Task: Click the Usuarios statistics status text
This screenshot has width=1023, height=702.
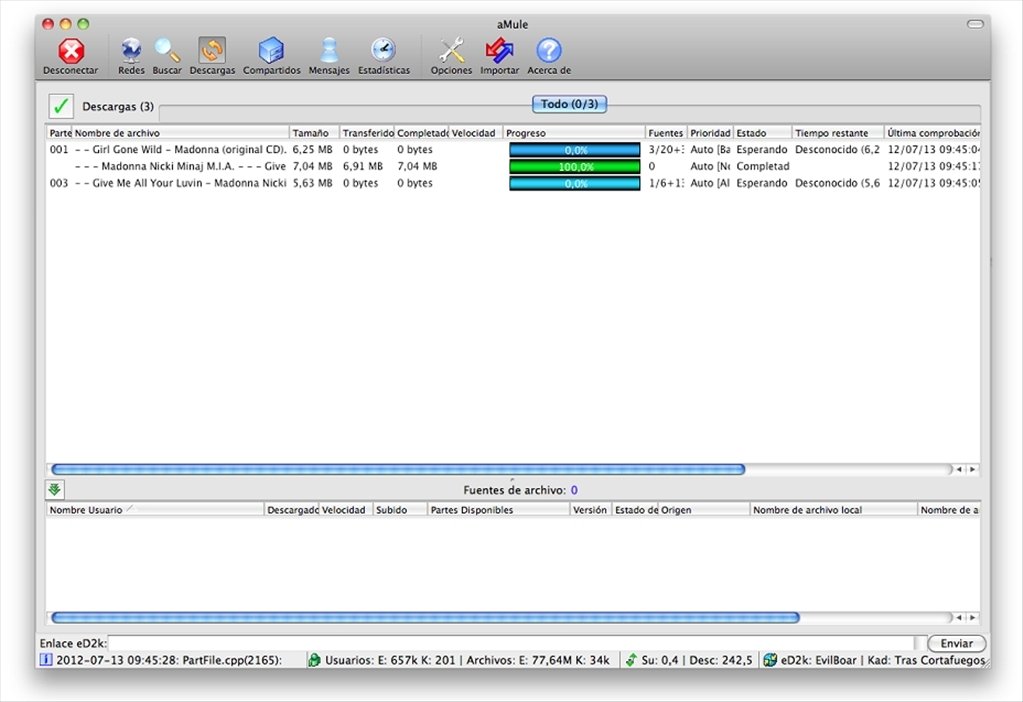Action: [x=467, y=660]
